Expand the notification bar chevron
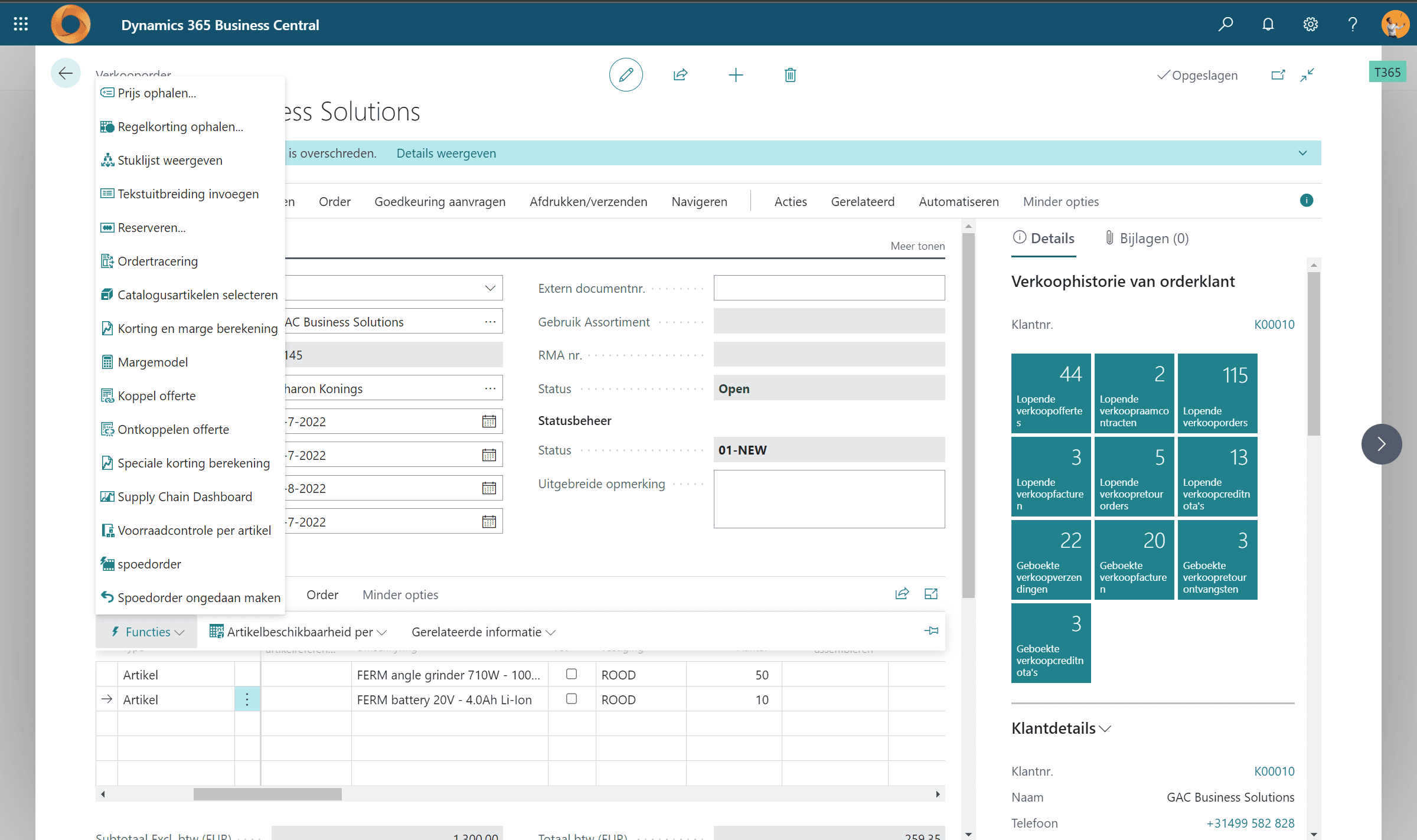 pyautogui.click(x=1302, y=153)
